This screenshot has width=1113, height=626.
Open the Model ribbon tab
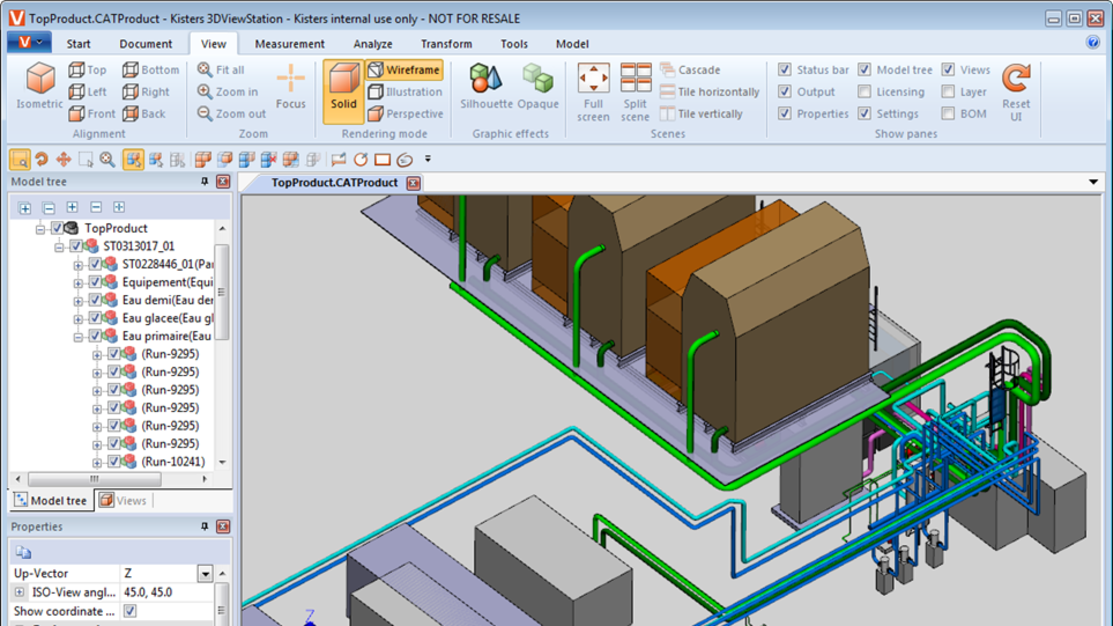point(572,44)
